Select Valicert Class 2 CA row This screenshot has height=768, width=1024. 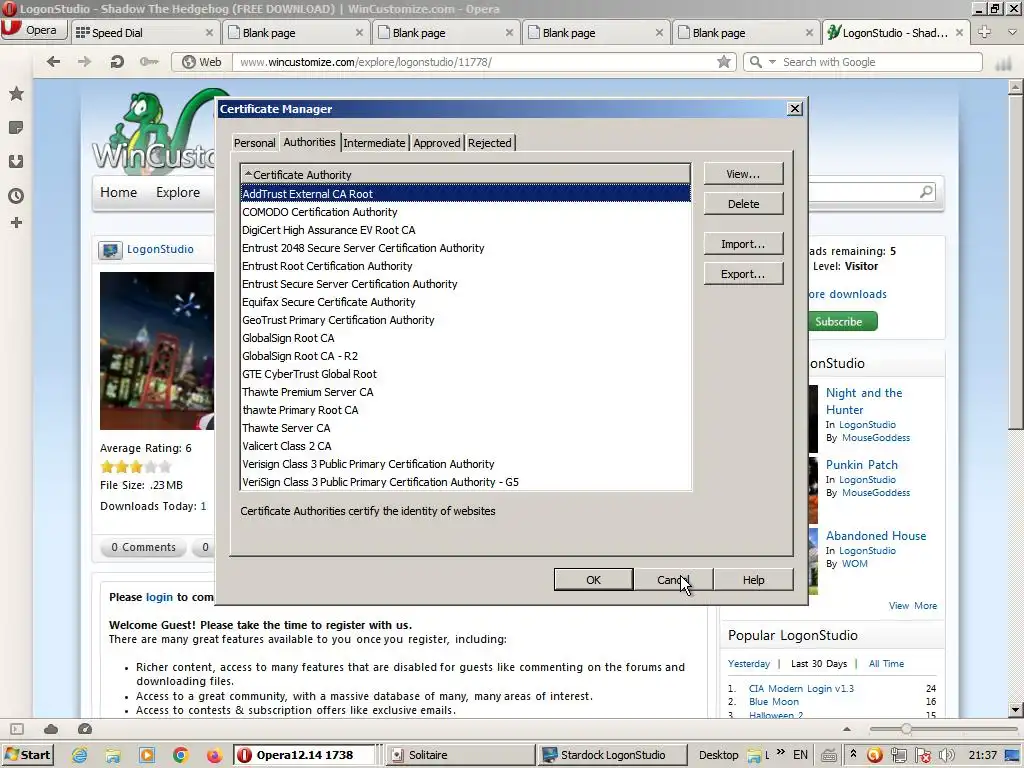(x=466, y=446)
